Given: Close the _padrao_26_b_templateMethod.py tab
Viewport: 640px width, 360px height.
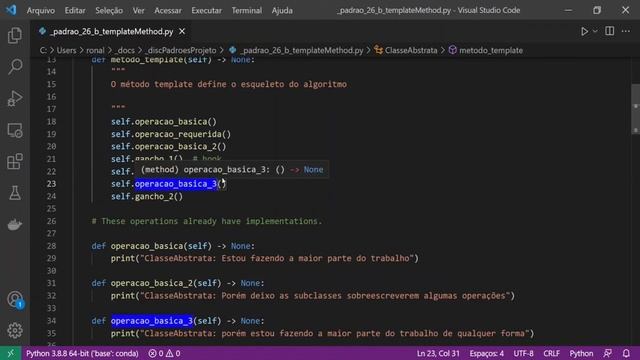Looking at the screenshot, I should [x=182, y=31].
